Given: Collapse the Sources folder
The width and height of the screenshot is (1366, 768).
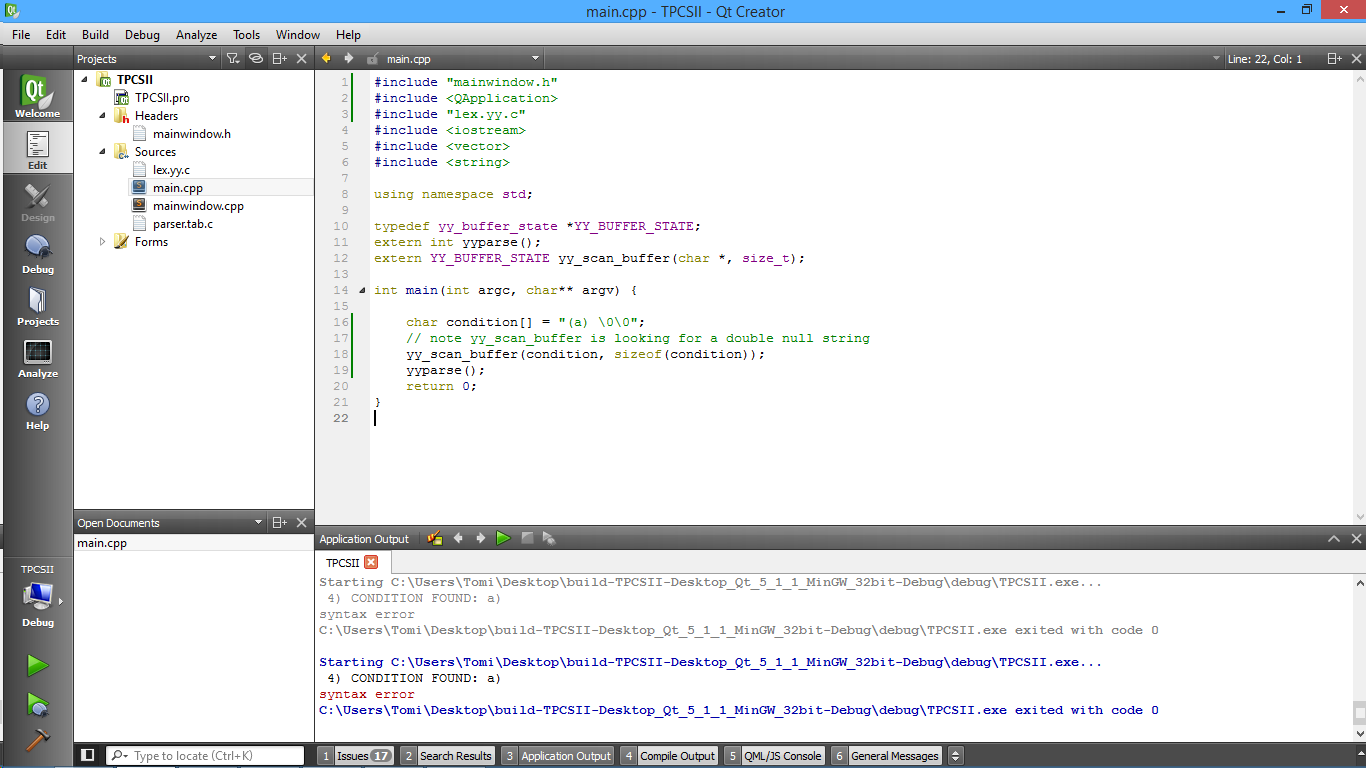Looking at the screenshot, I should [103, 151].
